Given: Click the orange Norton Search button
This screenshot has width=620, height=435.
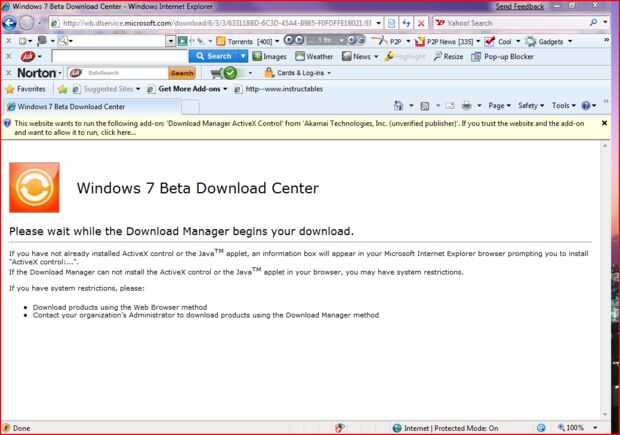Looking at the screenshot, I should click(x=182, y=73).
